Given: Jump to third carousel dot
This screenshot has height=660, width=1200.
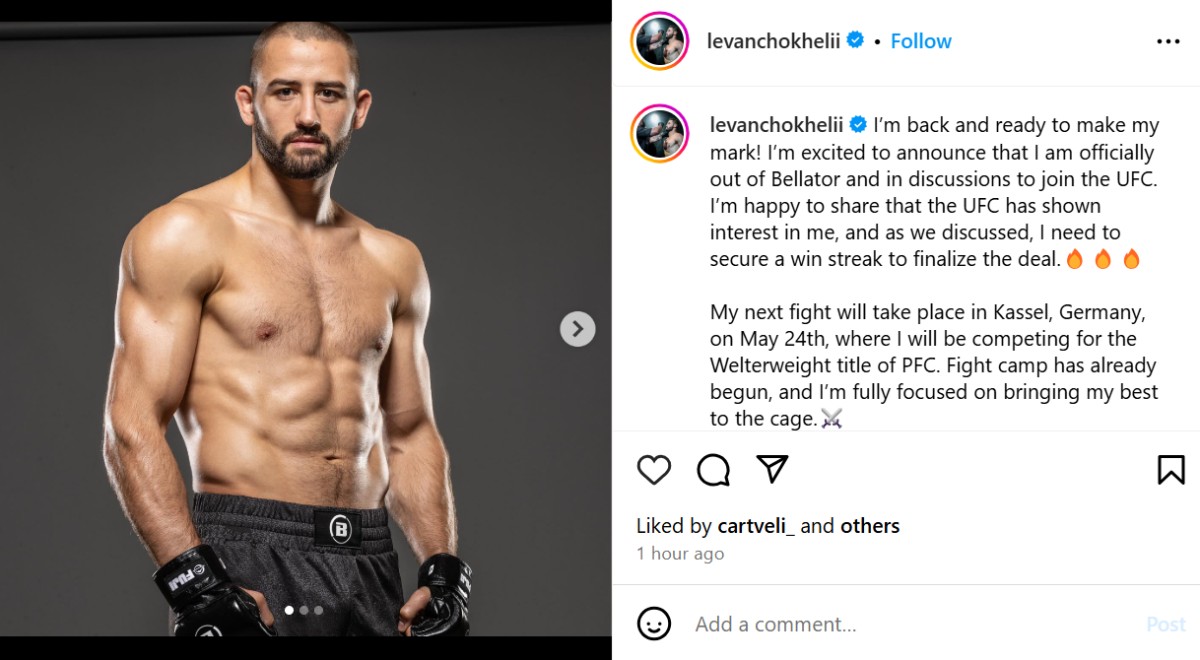Looking at the screenshot, I should [319, 610].
